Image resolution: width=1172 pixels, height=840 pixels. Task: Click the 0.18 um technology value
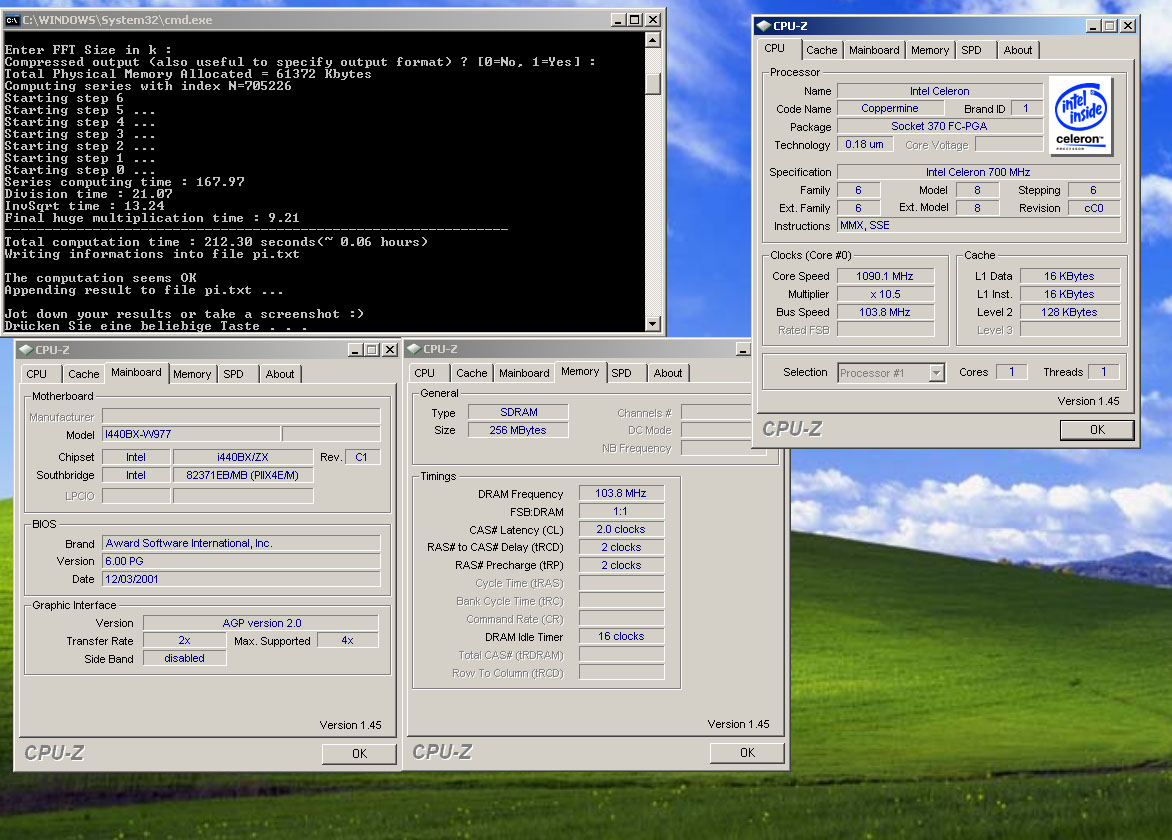click(x=865, y=144)
